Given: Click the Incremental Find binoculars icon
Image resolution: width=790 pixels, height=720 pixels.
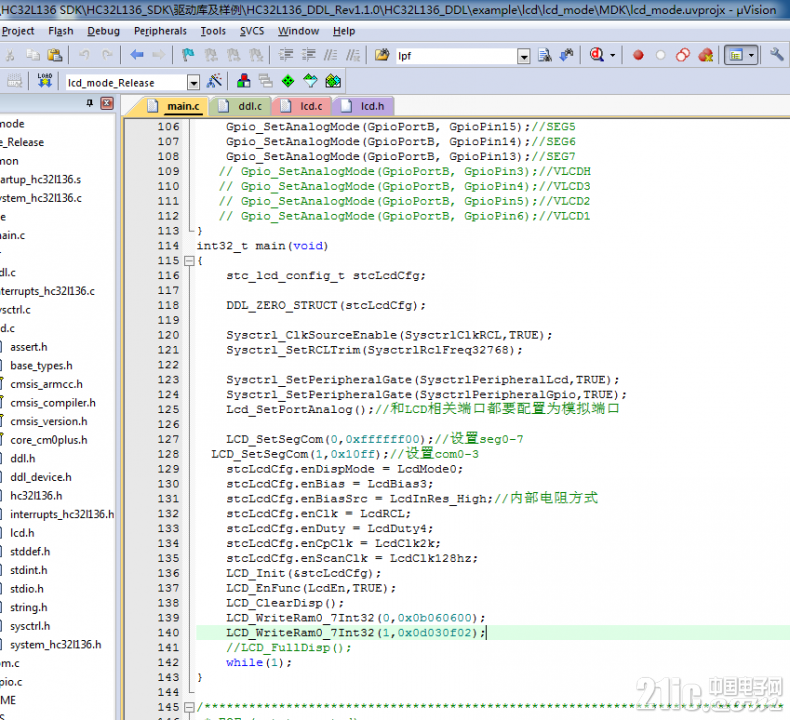Looking at the screenshot, I should (x=567, y=55).
